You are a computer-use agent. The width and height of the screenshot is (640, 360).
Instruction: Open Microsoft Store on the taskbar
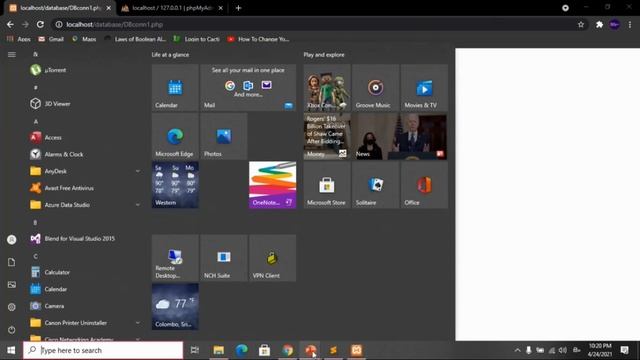pyautogui.click(x=264, y=350)
